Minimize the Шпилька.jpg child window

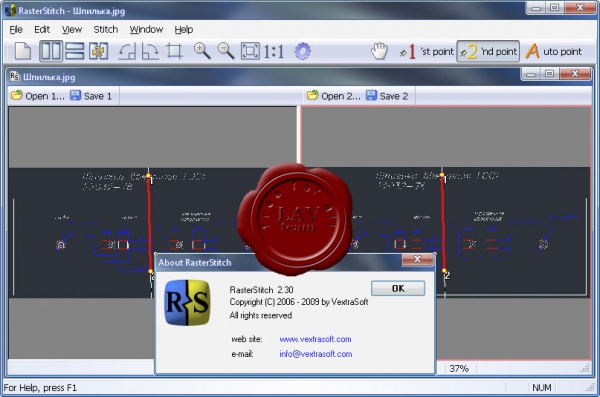click(531, 73)
